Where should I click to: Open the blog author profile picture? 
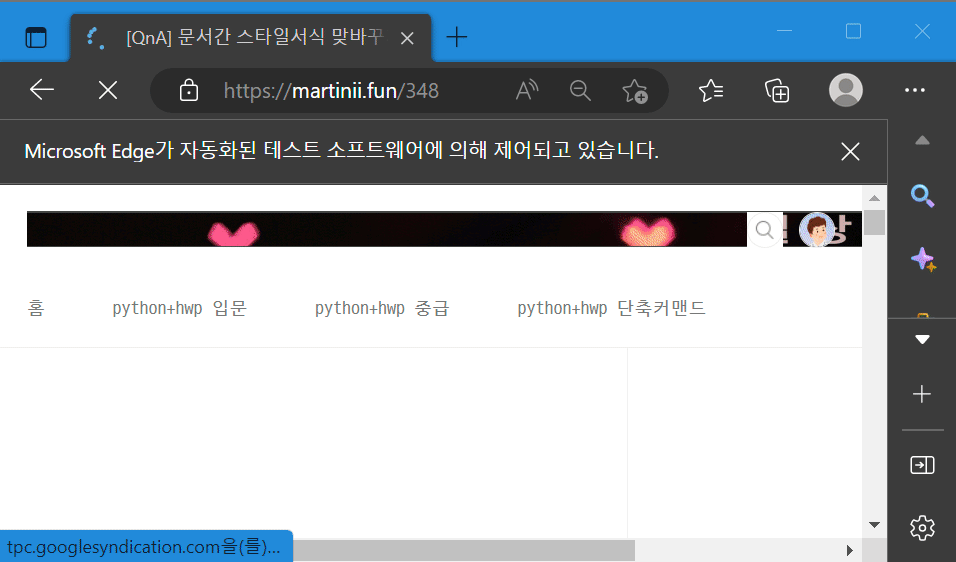(817, 230)
